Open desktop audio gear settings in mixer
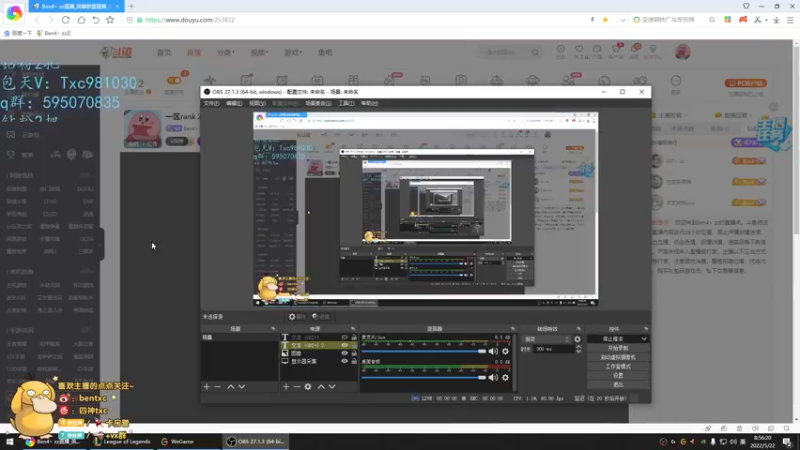The height and width of the screenshot is (450, 800). coord(505,378)
